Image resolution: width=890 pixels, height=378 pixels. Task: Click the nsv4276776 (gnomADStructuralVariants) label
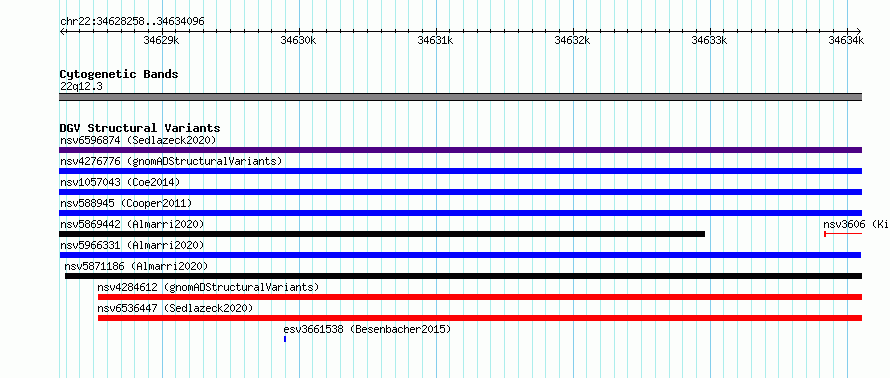[171, 161]
